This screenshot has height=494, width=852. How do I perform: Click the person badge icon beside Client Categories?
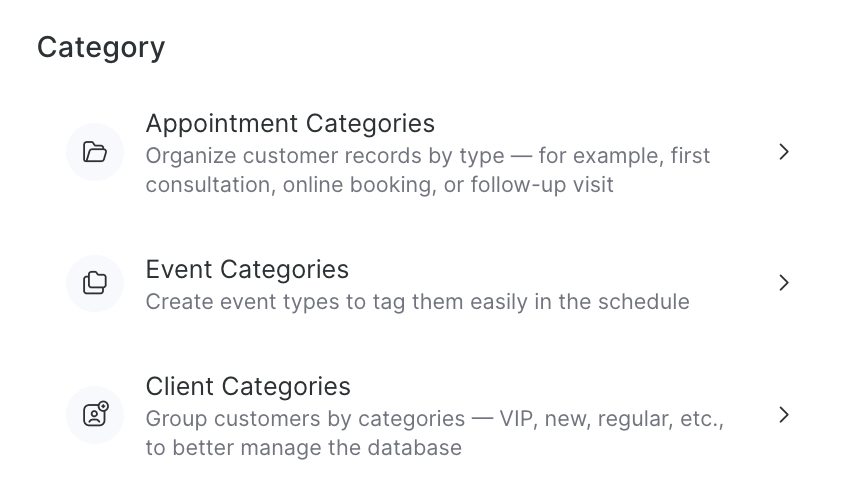95,414
